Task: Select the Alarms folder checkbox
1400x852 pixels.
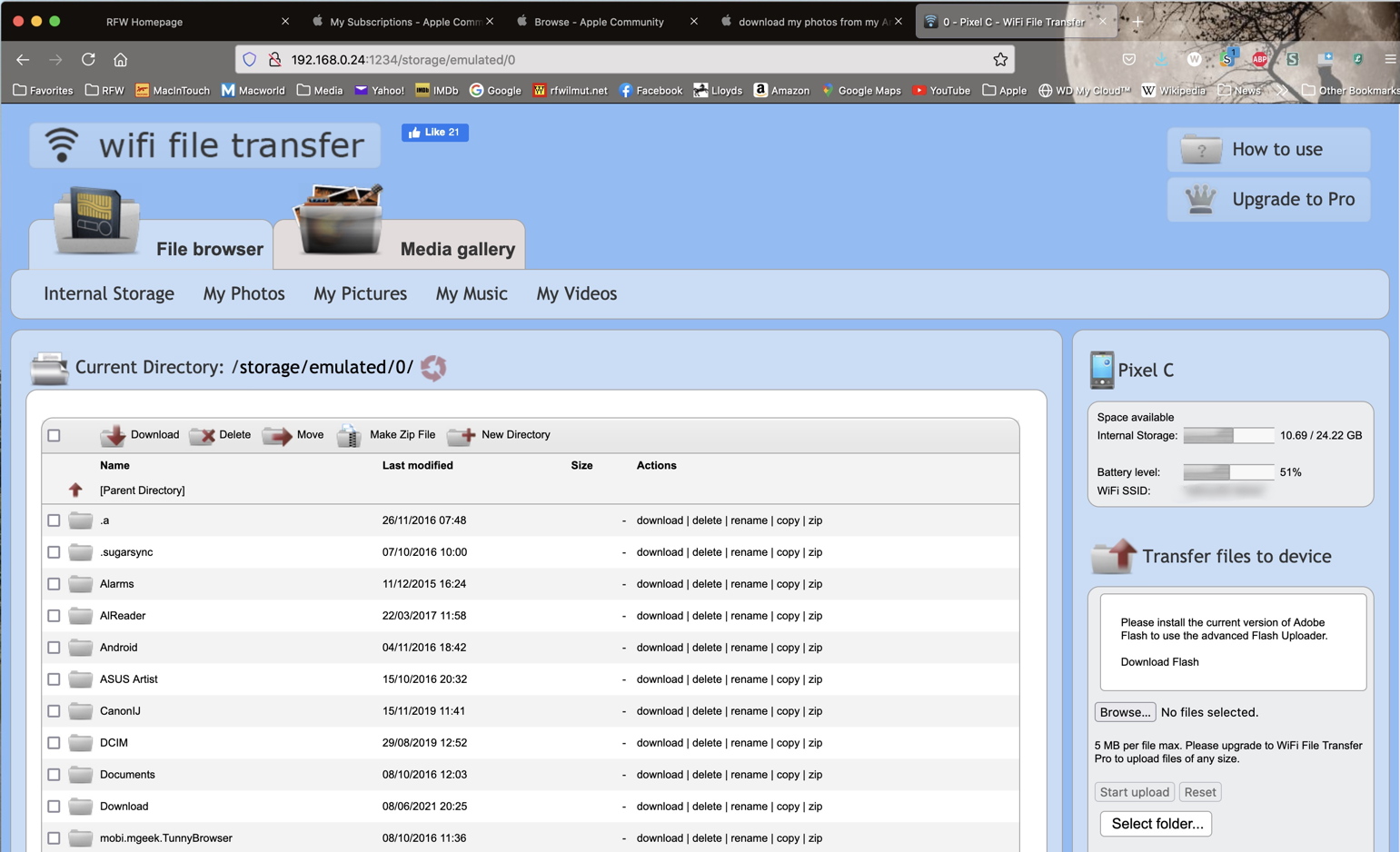Action: click(54, 584)
